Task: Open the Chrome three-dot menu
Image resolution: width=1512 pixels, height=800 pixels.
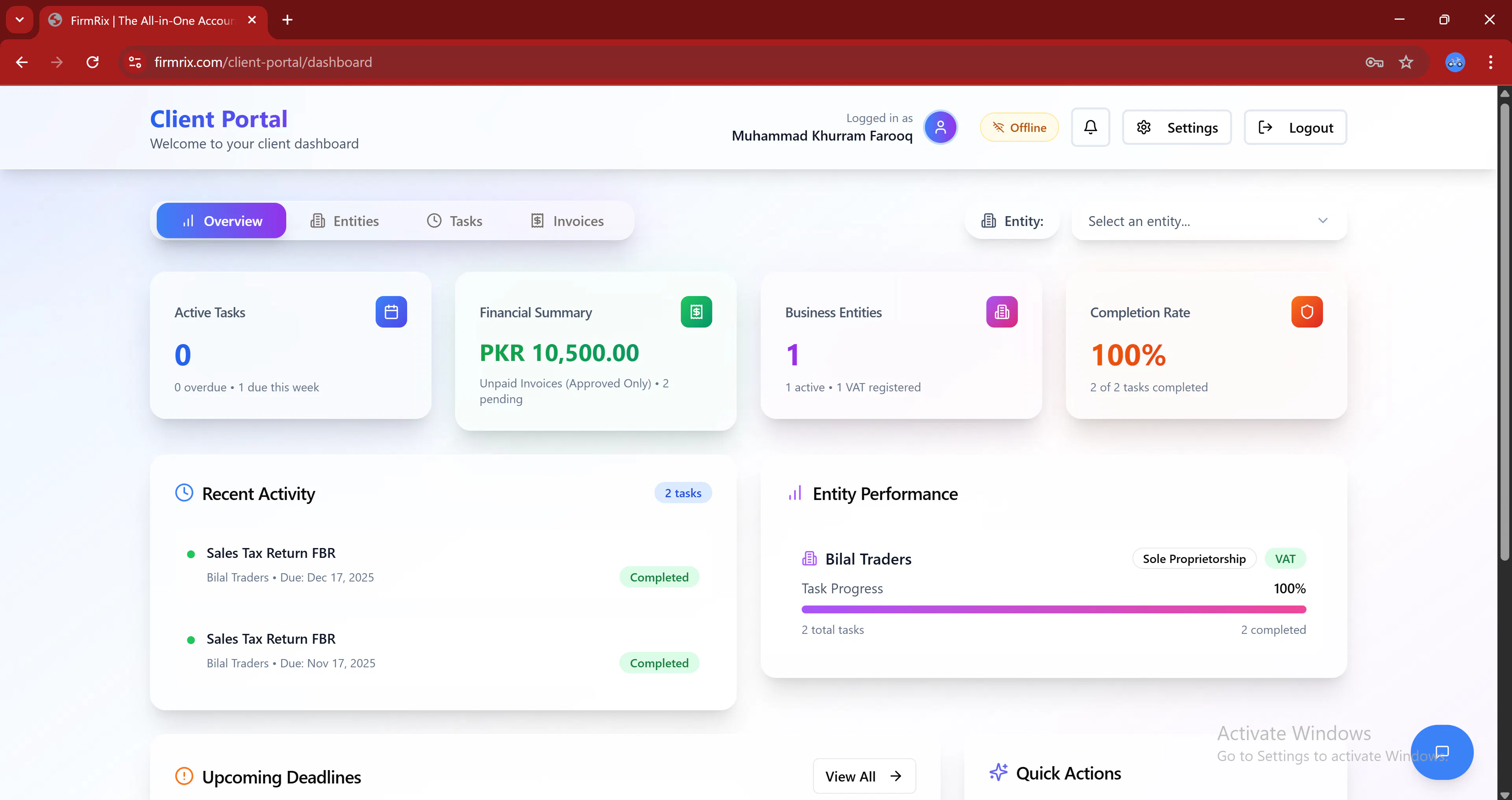Action: [1490, 62]
